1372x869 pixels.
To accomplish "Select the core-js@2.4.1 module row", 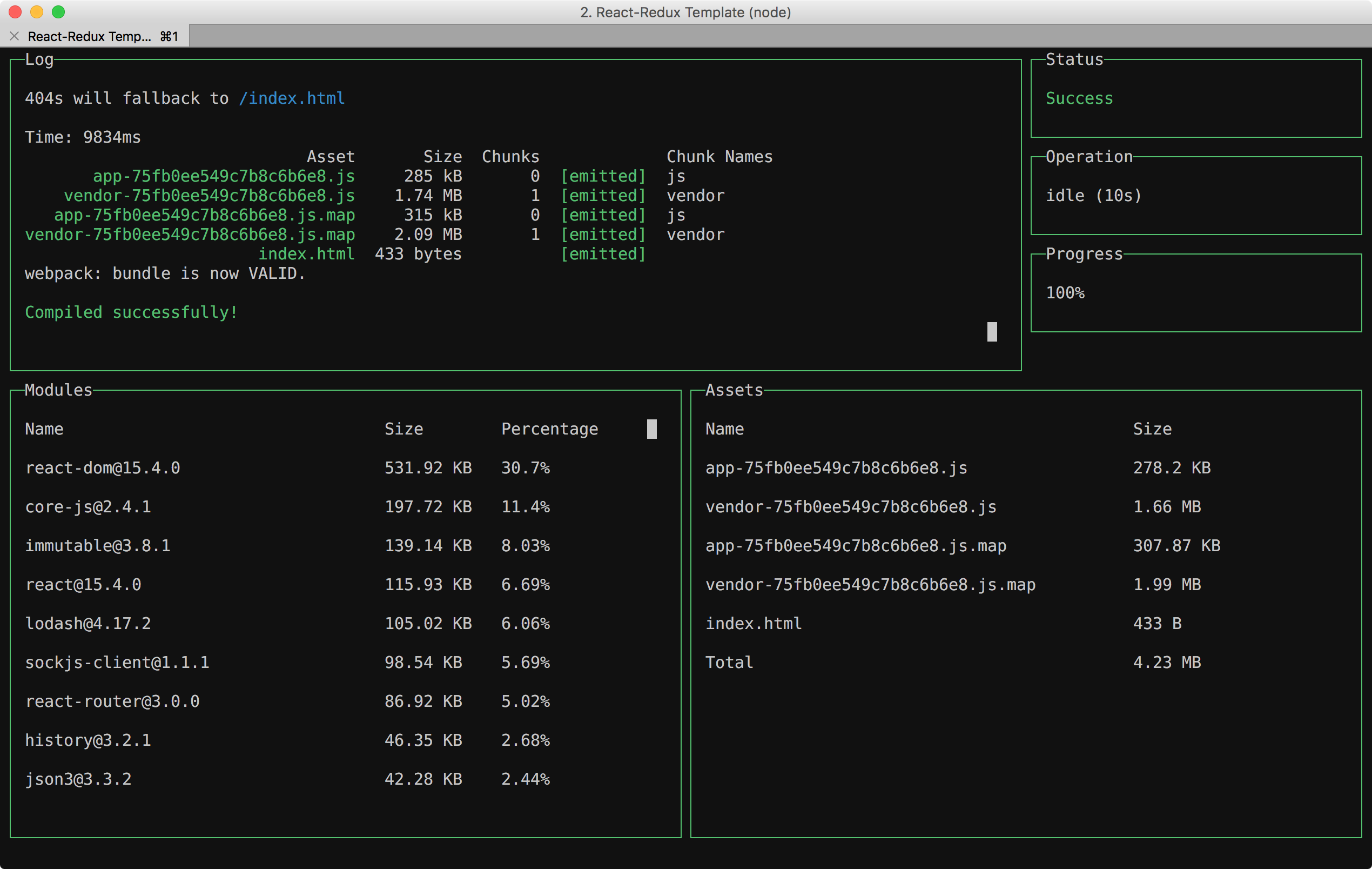I will (88, 507).
